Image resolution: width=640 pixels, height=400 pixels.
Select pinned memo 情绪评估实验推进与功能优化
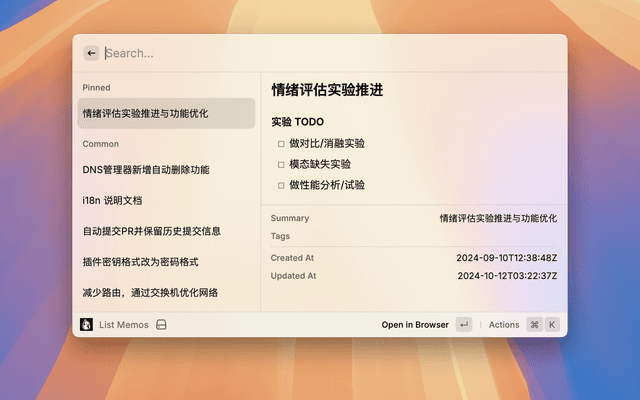pyautogui.click(x=166, y=113)
